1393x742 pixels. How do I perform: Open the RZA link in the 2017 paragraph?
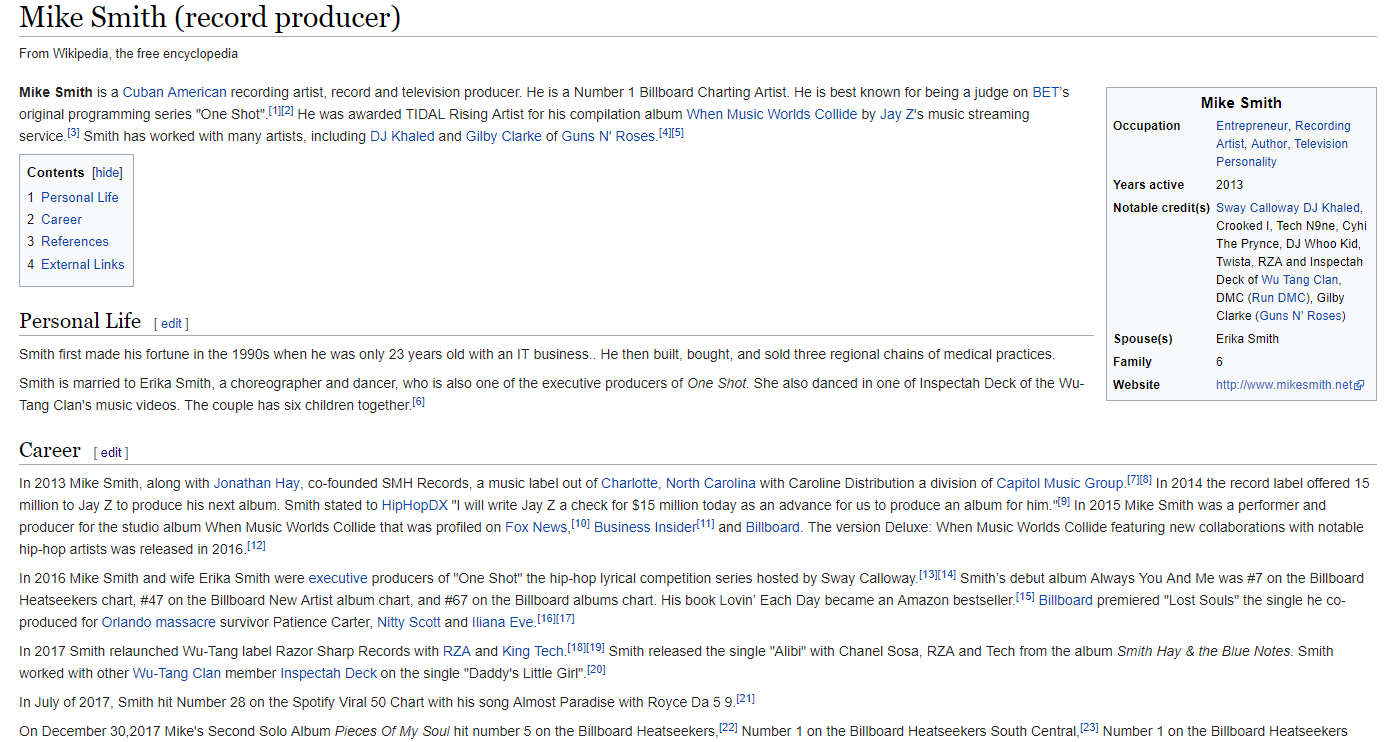tap(457, 651)
